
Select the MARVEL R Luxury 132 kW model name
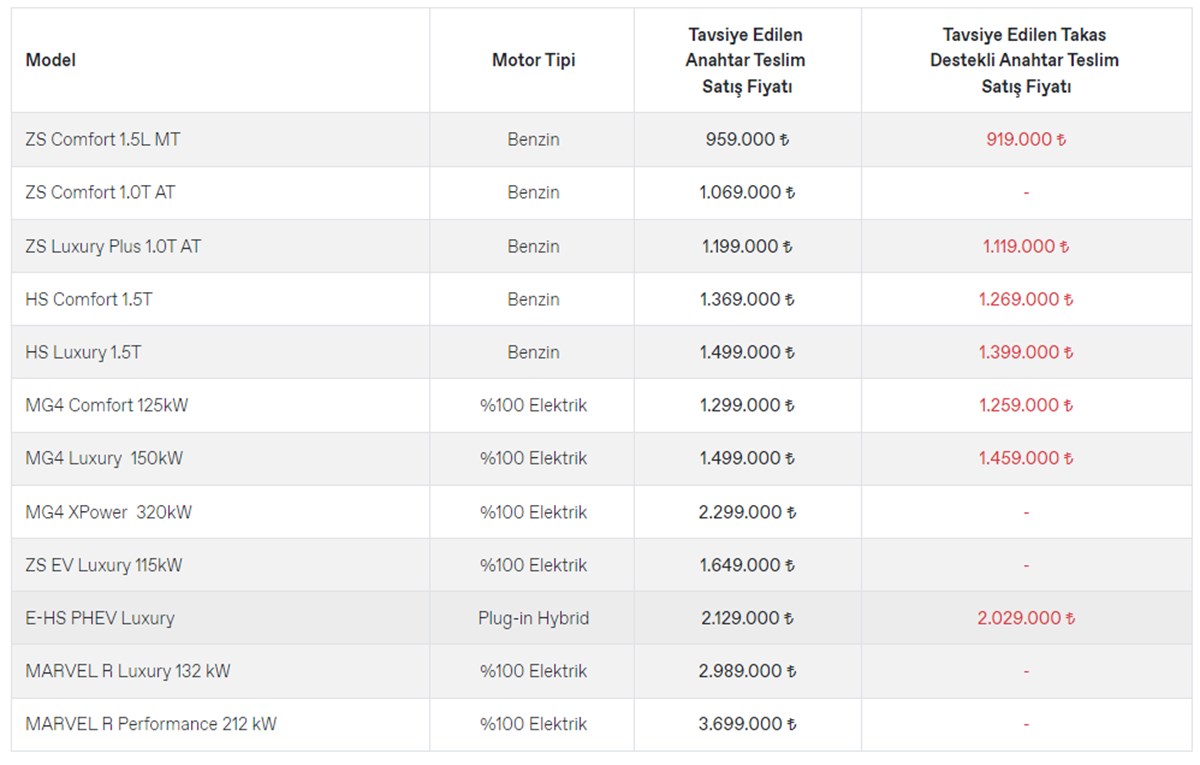point(128,671)
